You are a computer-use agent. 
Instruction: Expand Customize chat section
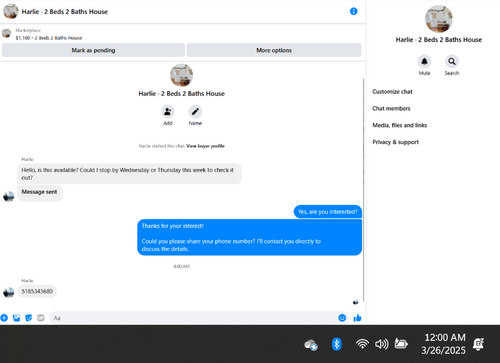tap(392, 91)
